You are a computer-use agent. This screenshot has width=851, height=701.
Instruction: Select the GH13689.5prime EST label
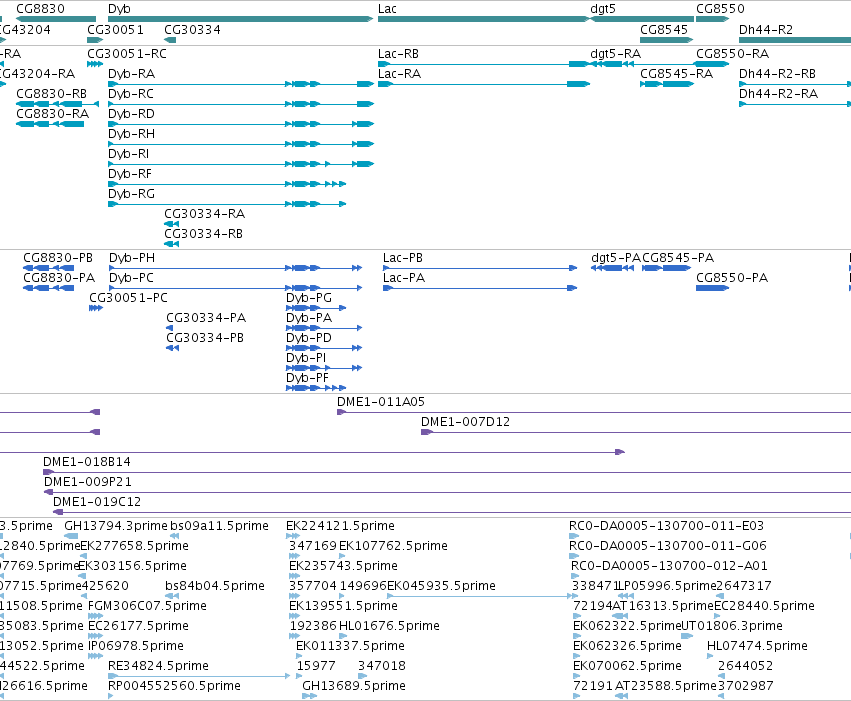click(354, 686)
